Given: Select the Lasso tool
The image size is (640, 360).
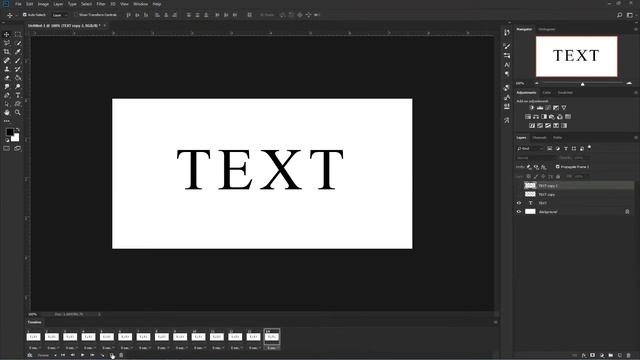Looking at the screenshot, I should point(7,43).
